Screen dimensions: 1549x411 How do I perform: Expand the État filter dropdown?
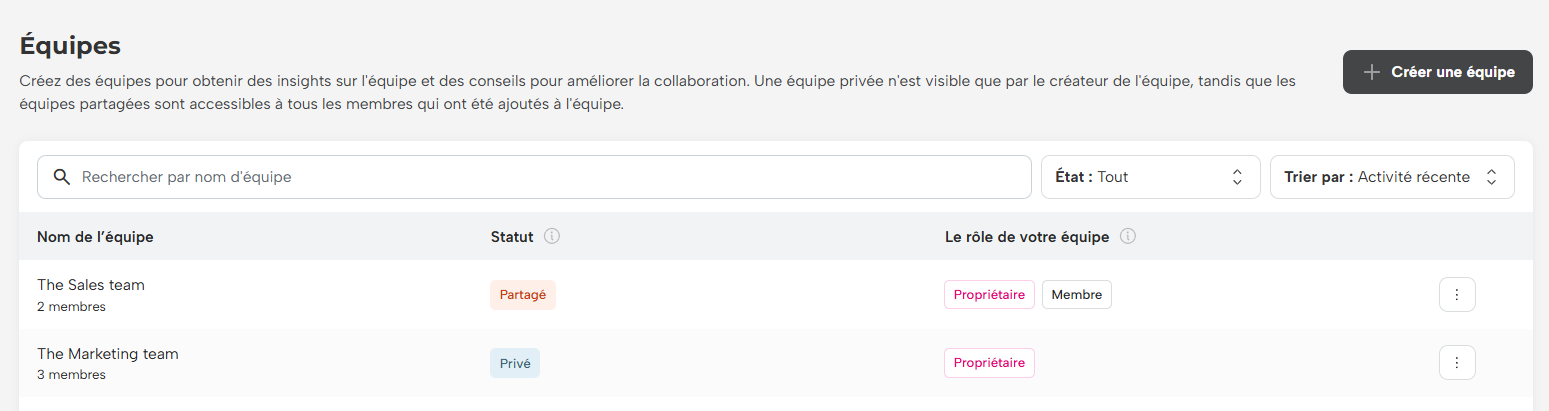pyautogui.click(x=1150, y=177)
